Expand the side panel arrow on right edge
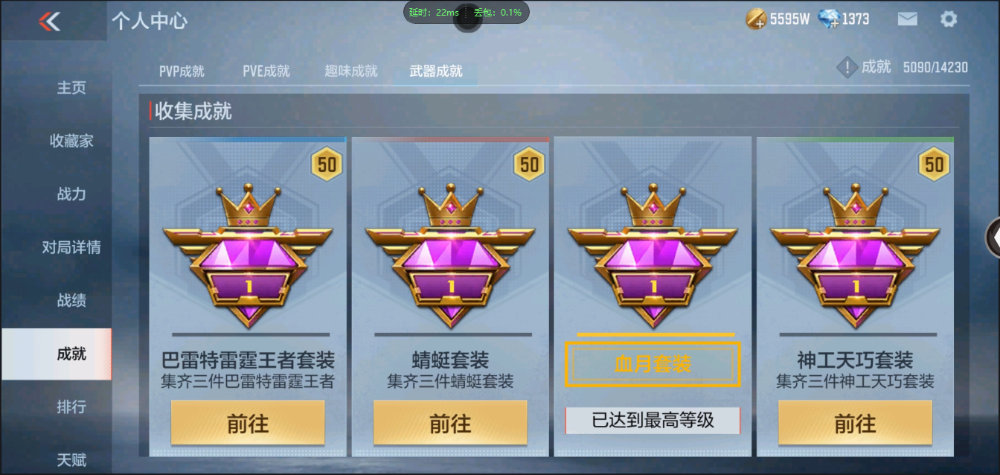 994,237
